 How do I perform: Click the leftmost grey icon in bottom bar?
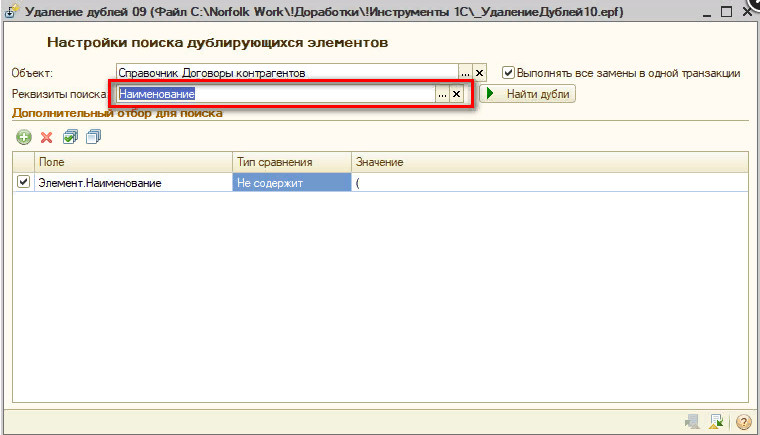pyautogui.click(x=690, y=421)
